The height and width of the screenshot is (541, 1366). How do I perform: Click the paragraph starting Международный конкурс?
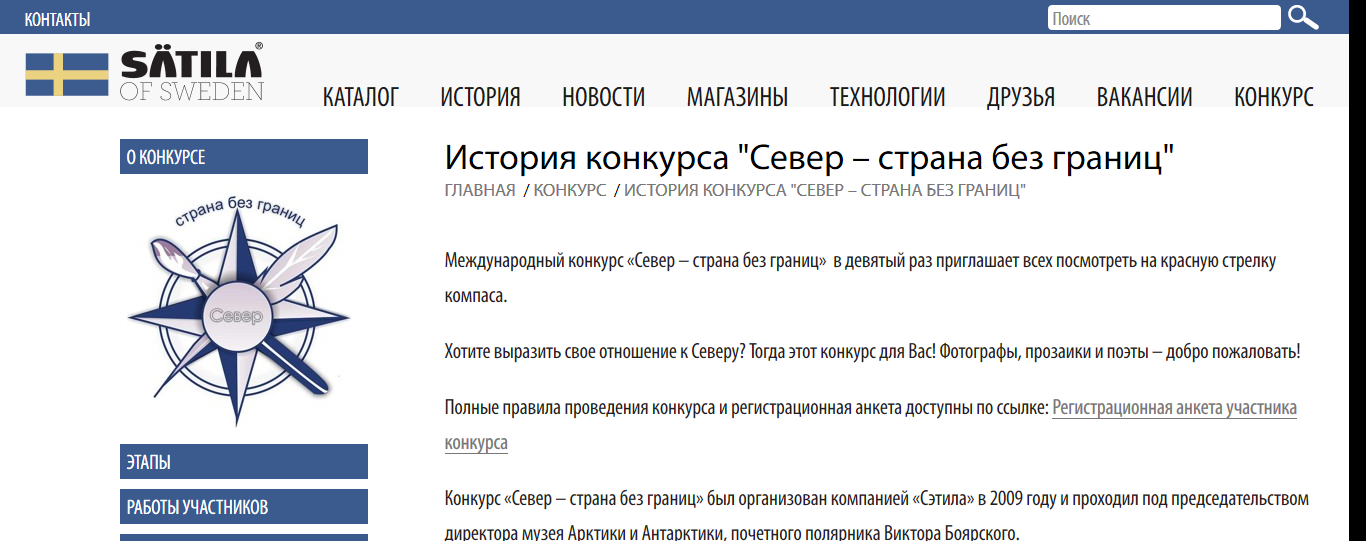click(x=861, y=279)
